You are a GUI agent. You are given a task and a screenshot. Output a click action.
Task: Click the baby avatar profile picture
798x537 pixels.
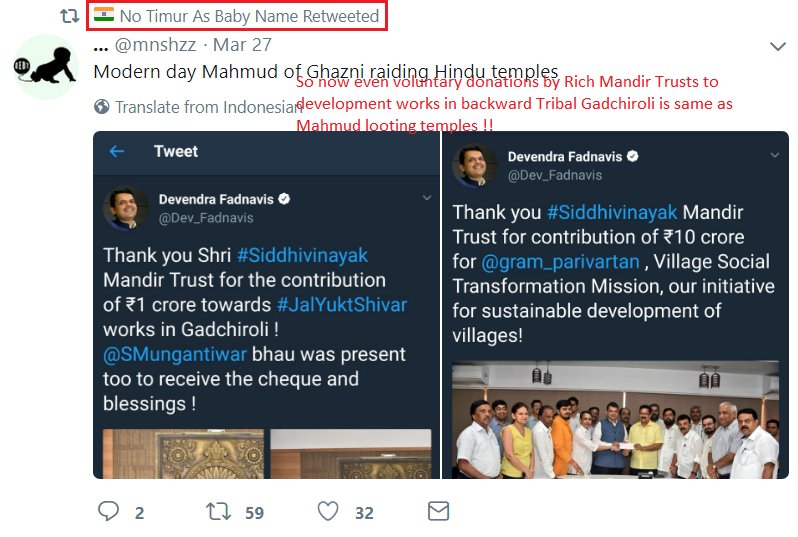(x=46, y=67)
